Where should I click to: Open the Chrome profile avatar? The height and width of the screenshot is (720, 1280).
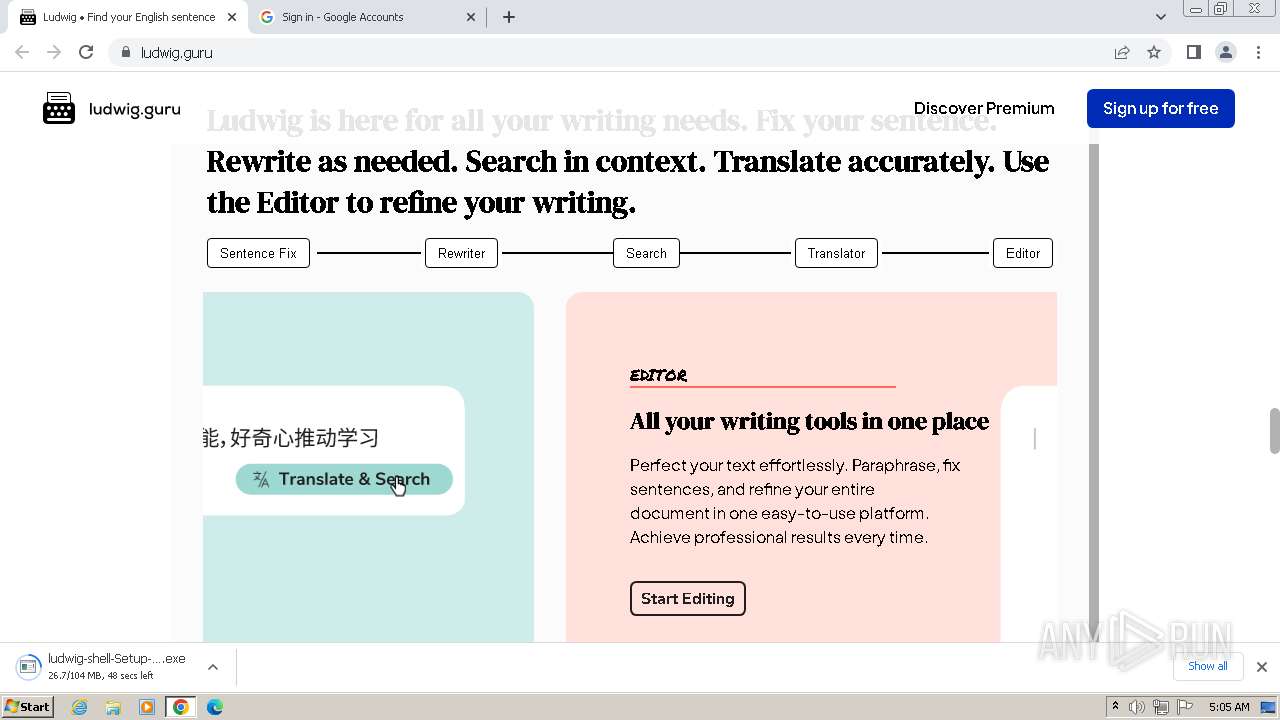1225,52
